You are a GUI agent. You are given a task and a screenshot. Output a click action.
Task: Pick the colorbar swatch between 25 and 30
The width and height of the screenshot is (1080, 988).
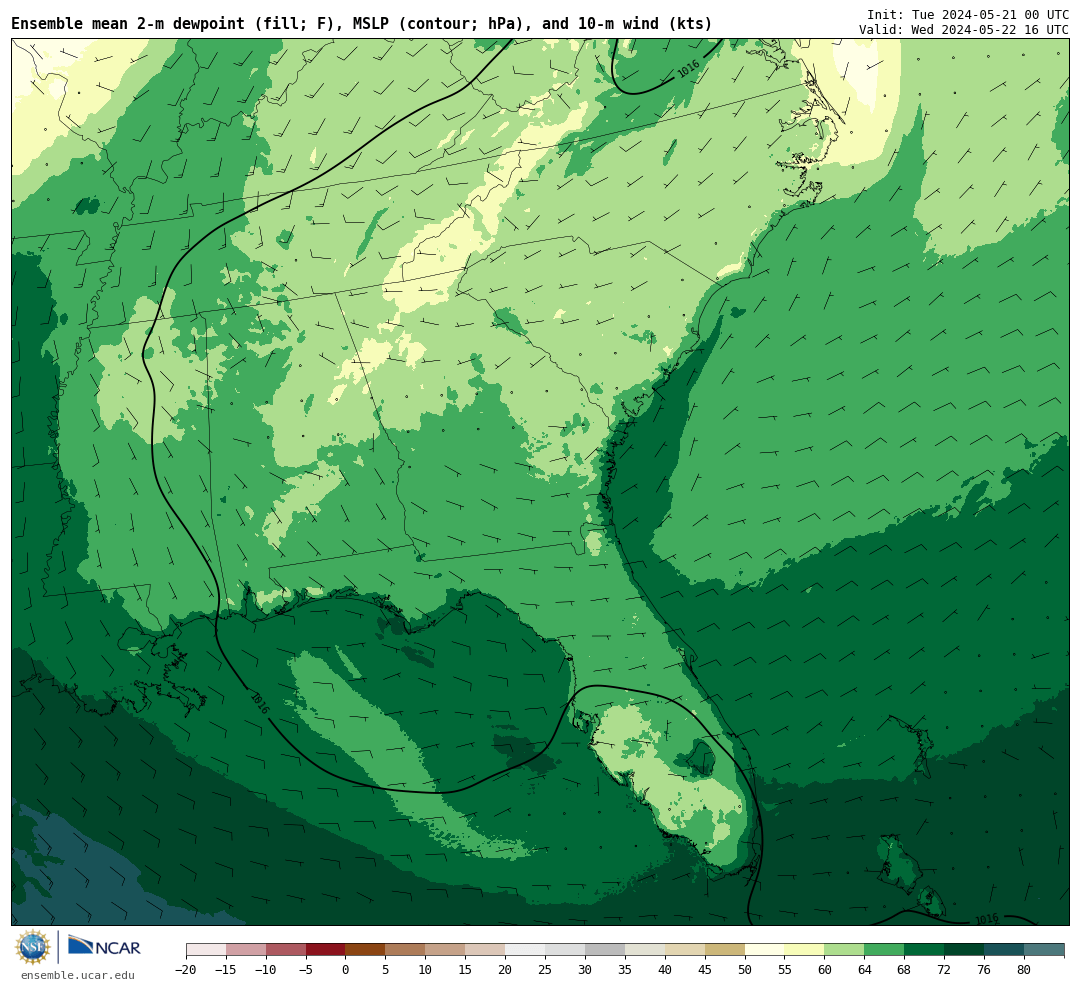tap(565, 950)
